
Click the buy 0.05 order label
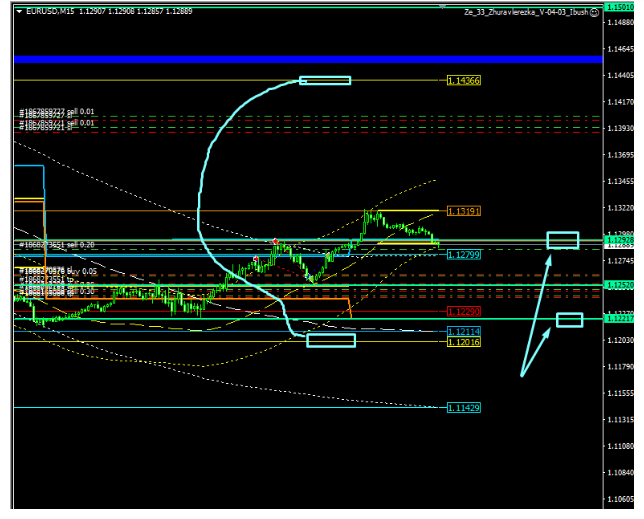(x=58, y=271)
